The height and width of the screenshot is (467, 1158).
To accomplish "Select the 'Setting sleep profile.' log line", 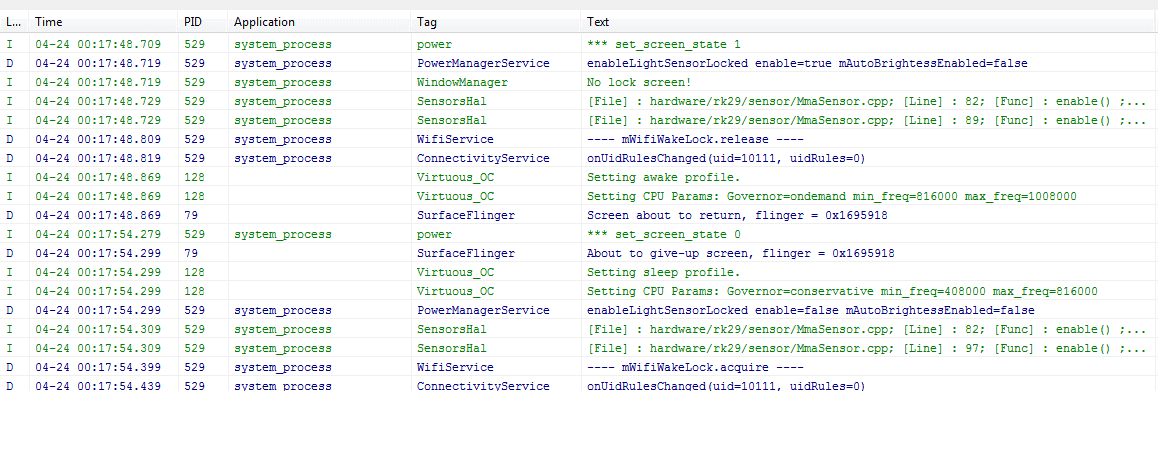I will 579,272.
